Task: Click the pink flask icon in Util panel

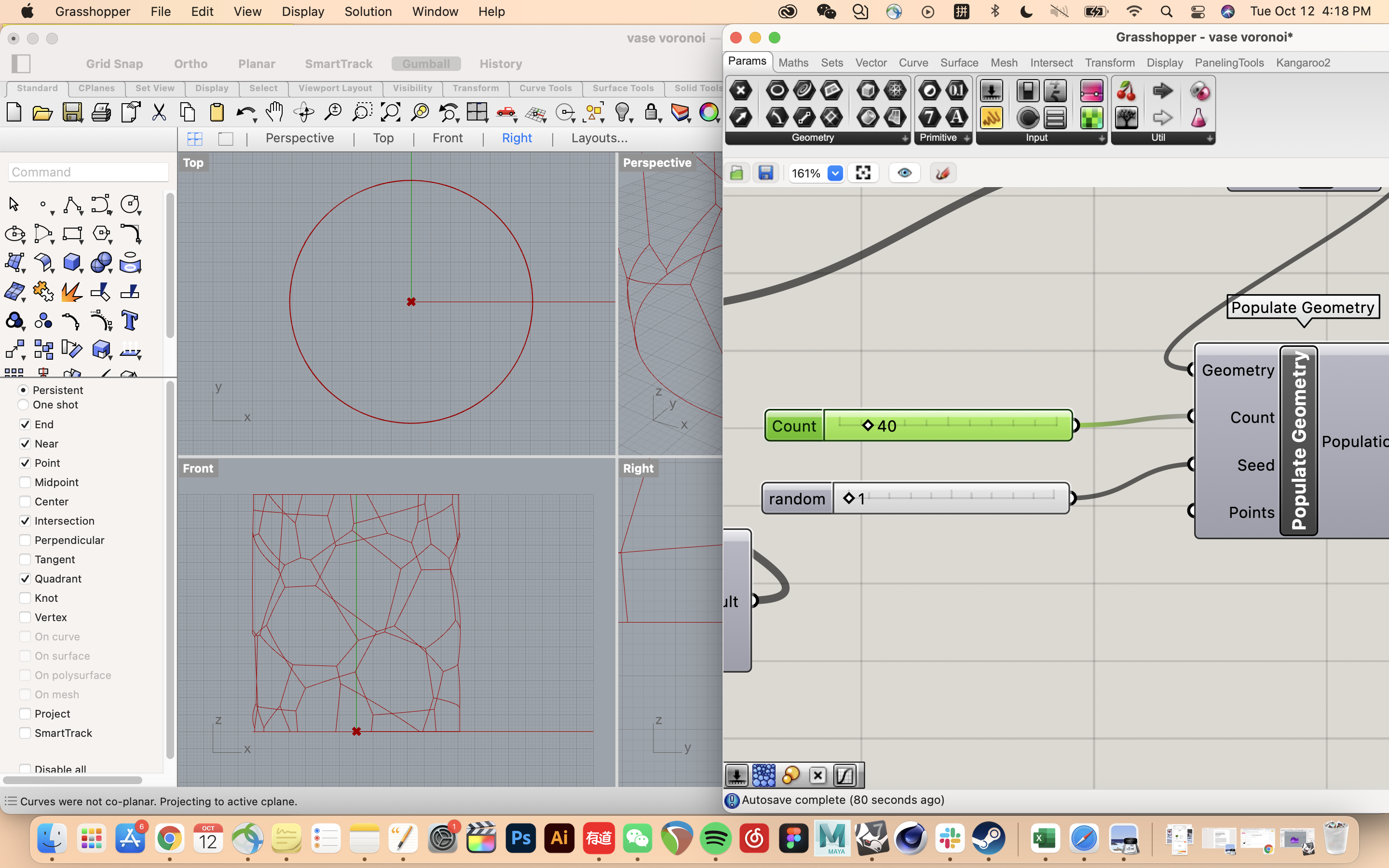Action: tap(1200, 117)
